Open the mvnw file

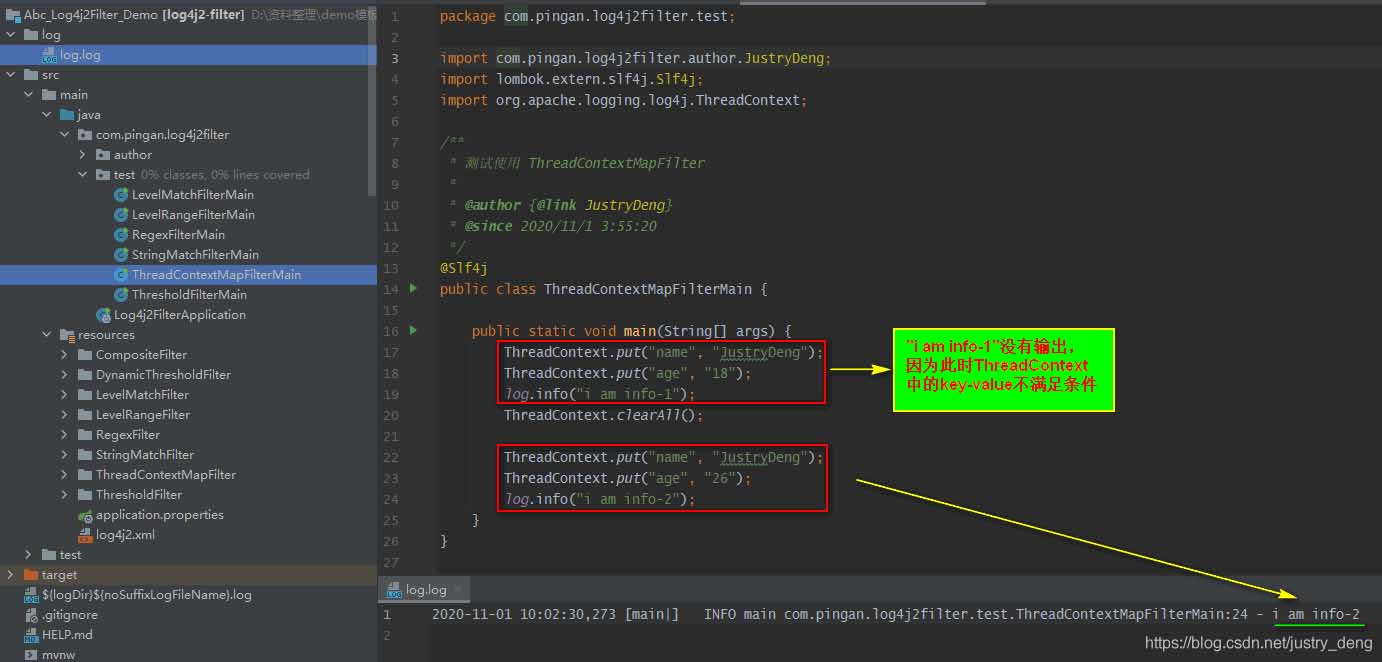tap(58, 655)
